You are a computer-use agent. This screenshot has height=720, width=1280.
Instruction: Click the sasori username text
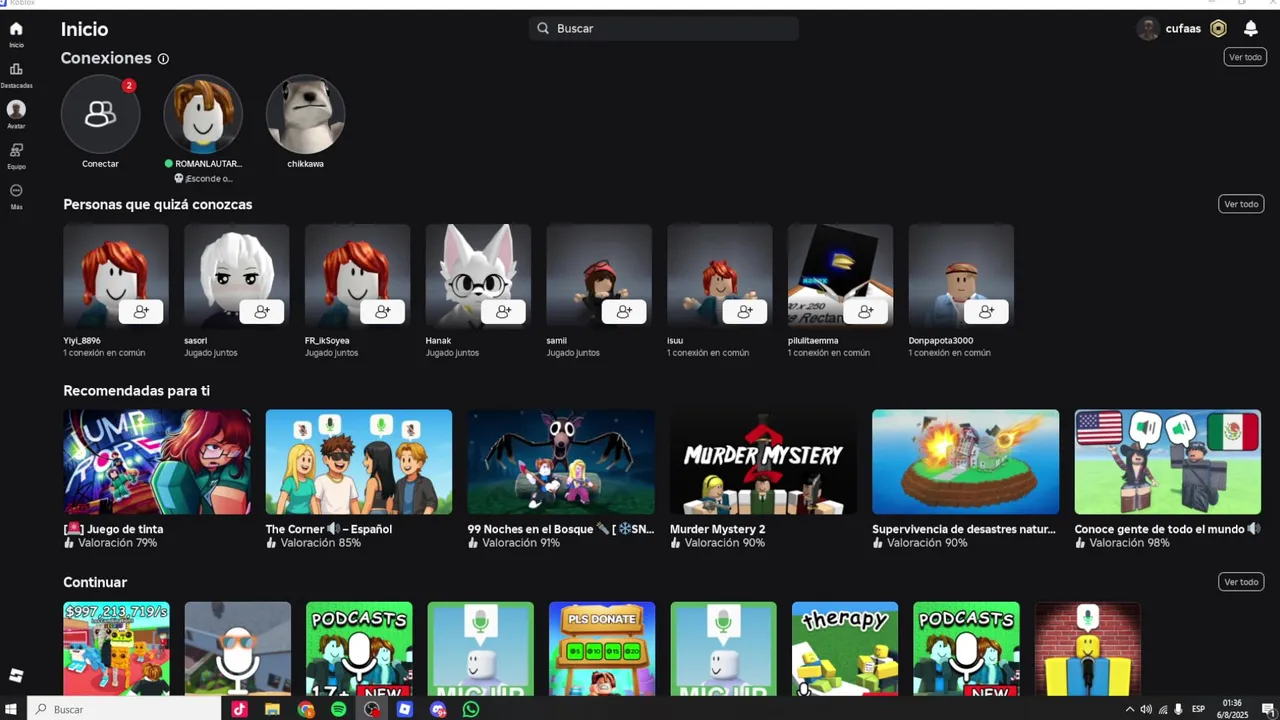tap(196, 341)
